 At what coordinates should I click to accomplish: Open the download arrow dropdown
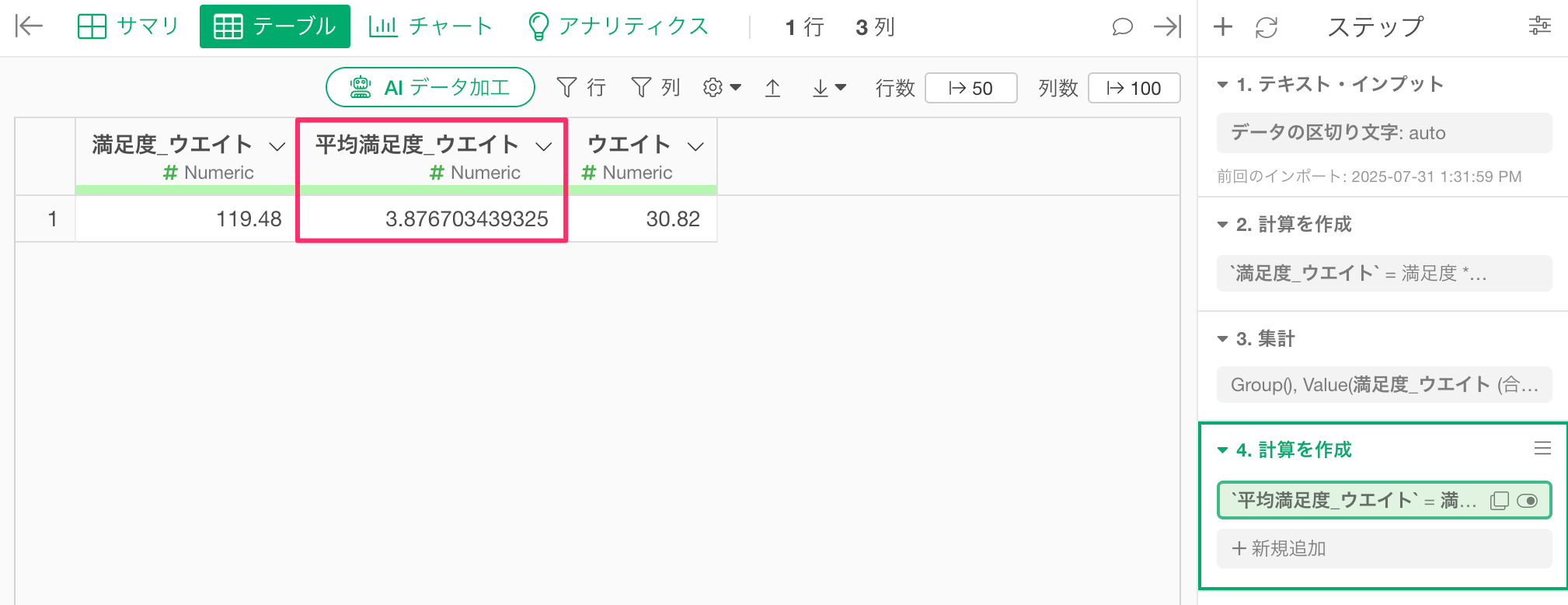(828, 88)
